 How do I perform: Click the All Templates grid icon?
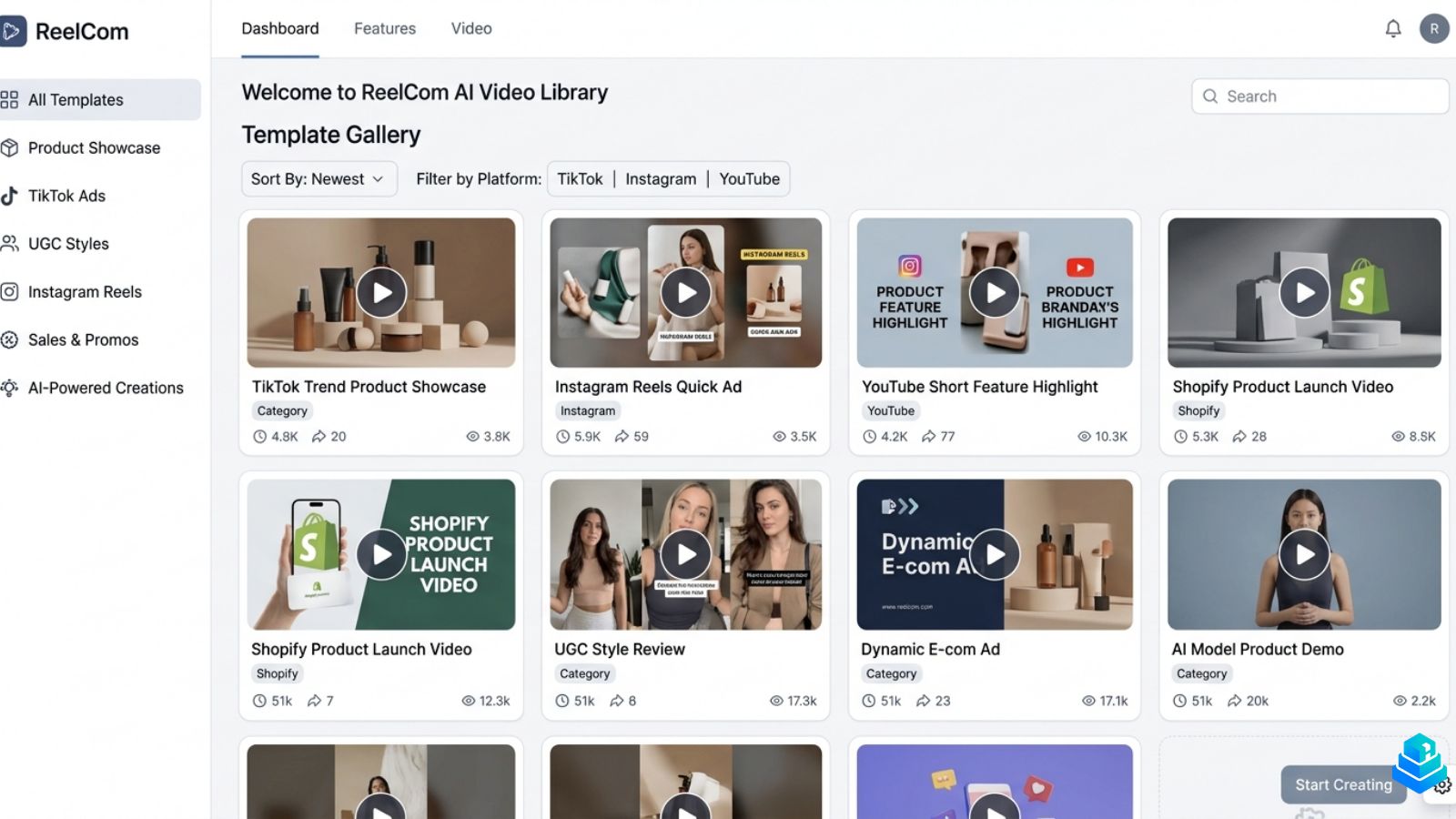9,99
